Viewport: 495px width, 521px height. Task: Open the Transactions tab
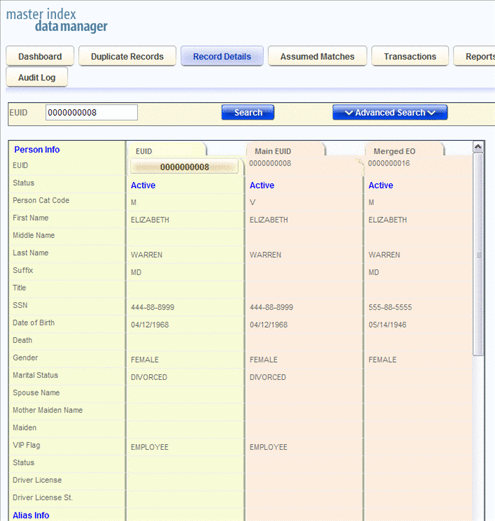[x=410, y=56]
